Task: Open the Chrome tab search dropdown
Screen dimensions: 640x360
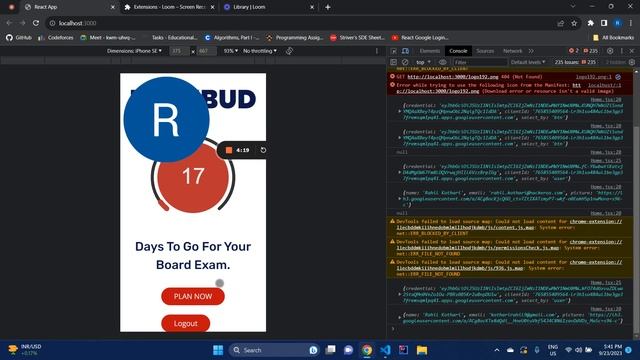Action: coord(573,7)
